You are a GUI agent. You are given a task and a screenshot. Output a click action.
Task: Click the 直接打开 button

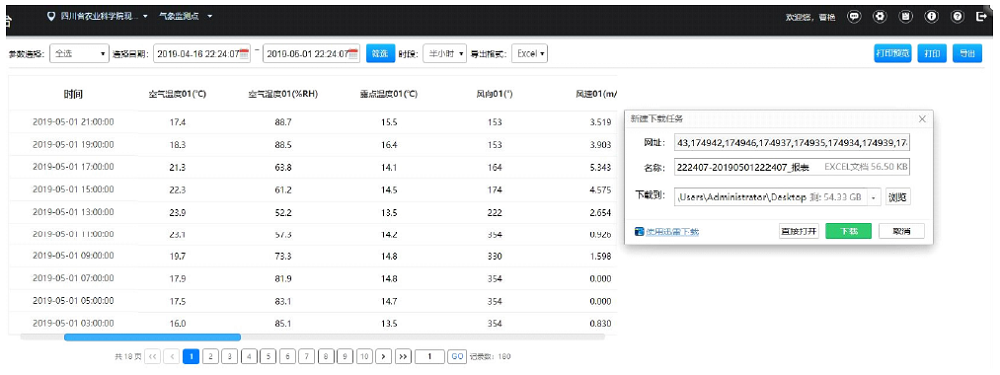[x=799, y=232]
